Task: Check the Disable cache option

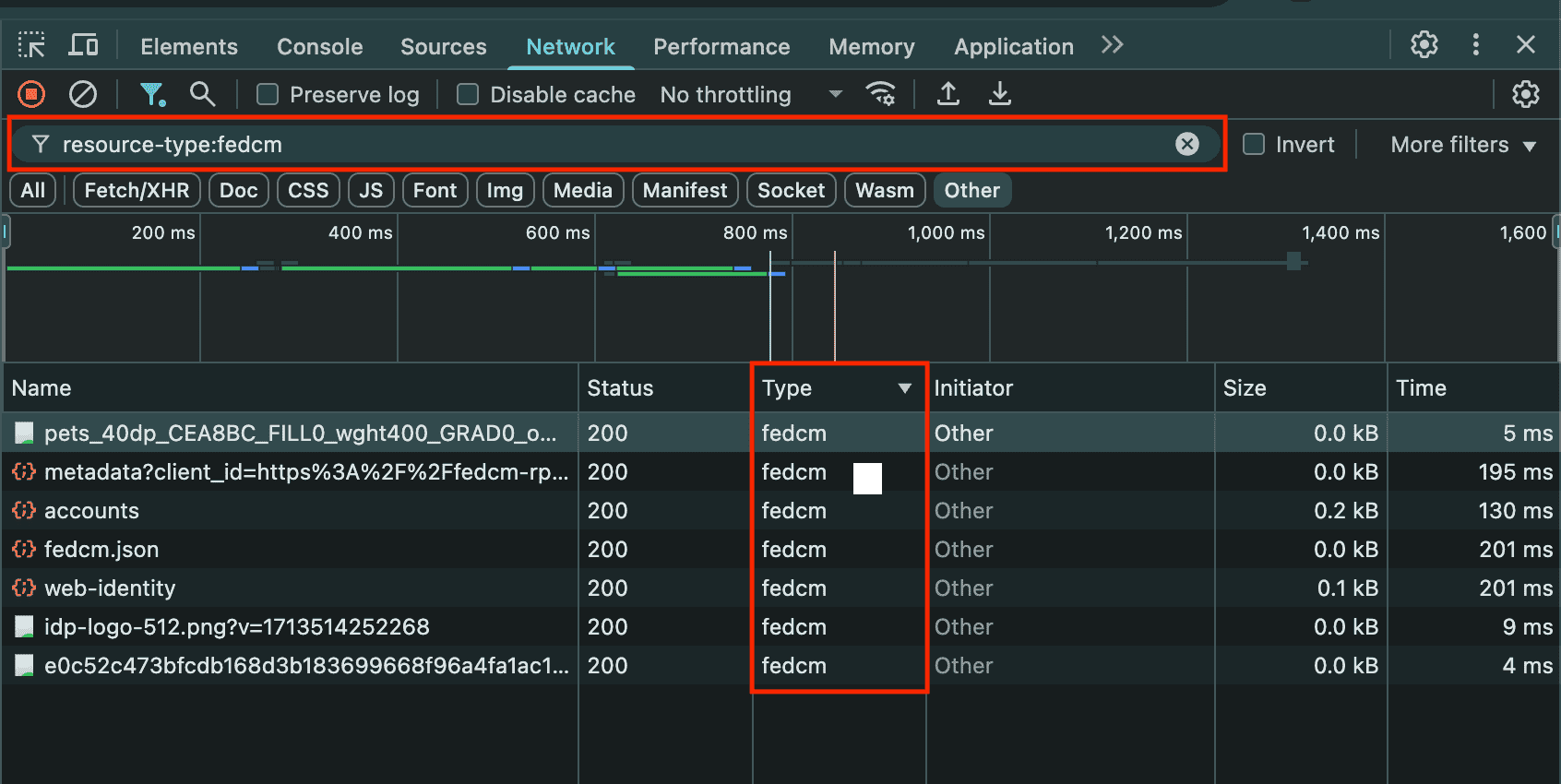Action: (x=468, y=95)
